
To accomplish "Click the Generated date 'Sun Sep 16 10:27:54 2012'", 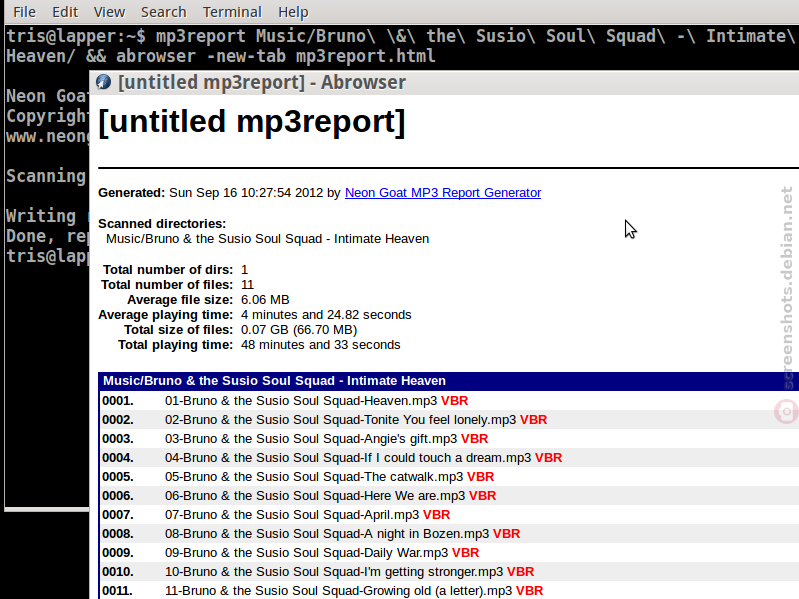I will click(x=246, y=193).
